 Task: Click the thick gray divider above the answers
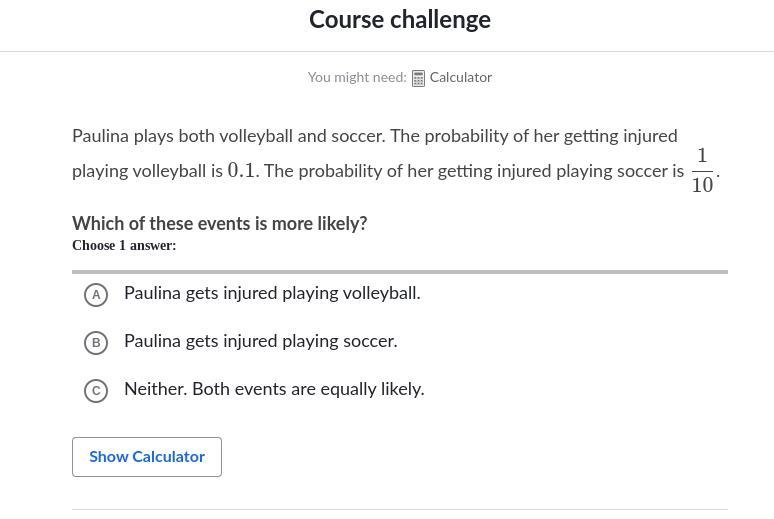(400, 272)
